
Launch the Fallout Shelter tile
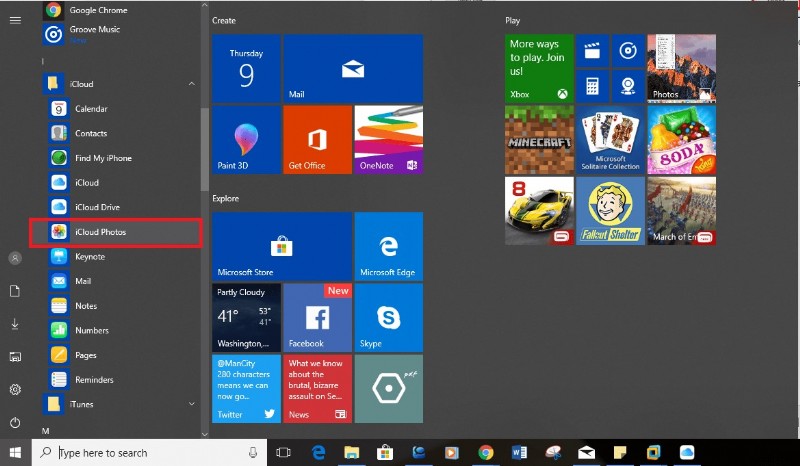tap(610, 211)
